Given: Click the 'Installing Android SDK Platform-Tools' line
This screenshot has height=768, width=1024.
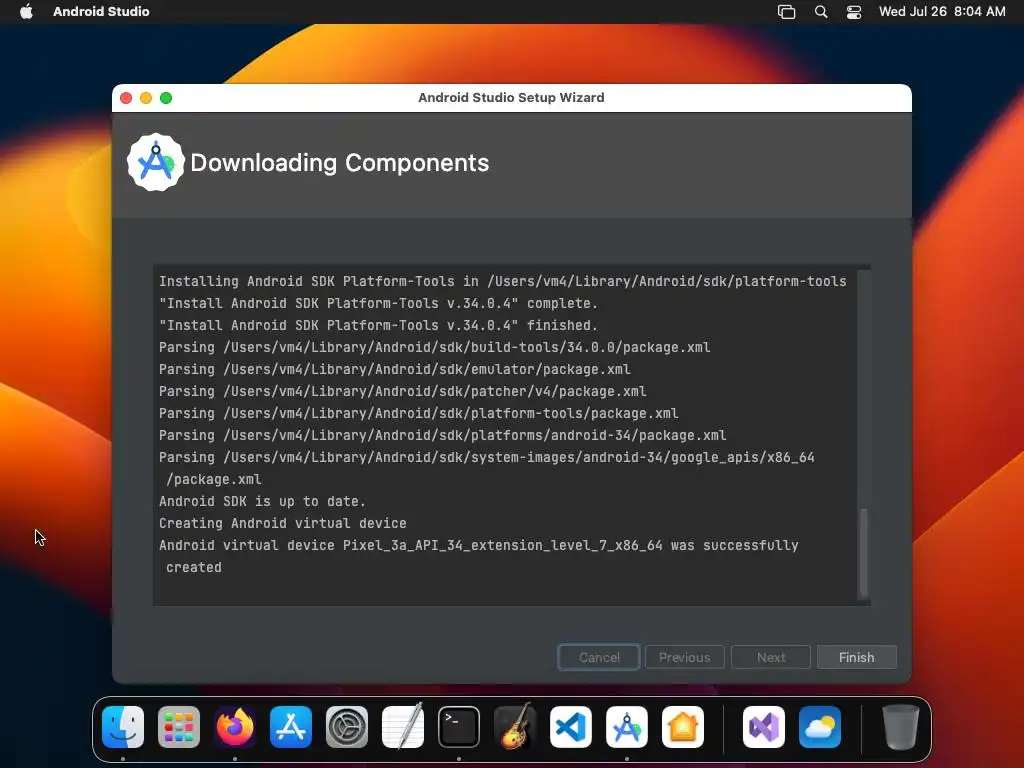Looking at the screenshot, I should coord(502,281).
